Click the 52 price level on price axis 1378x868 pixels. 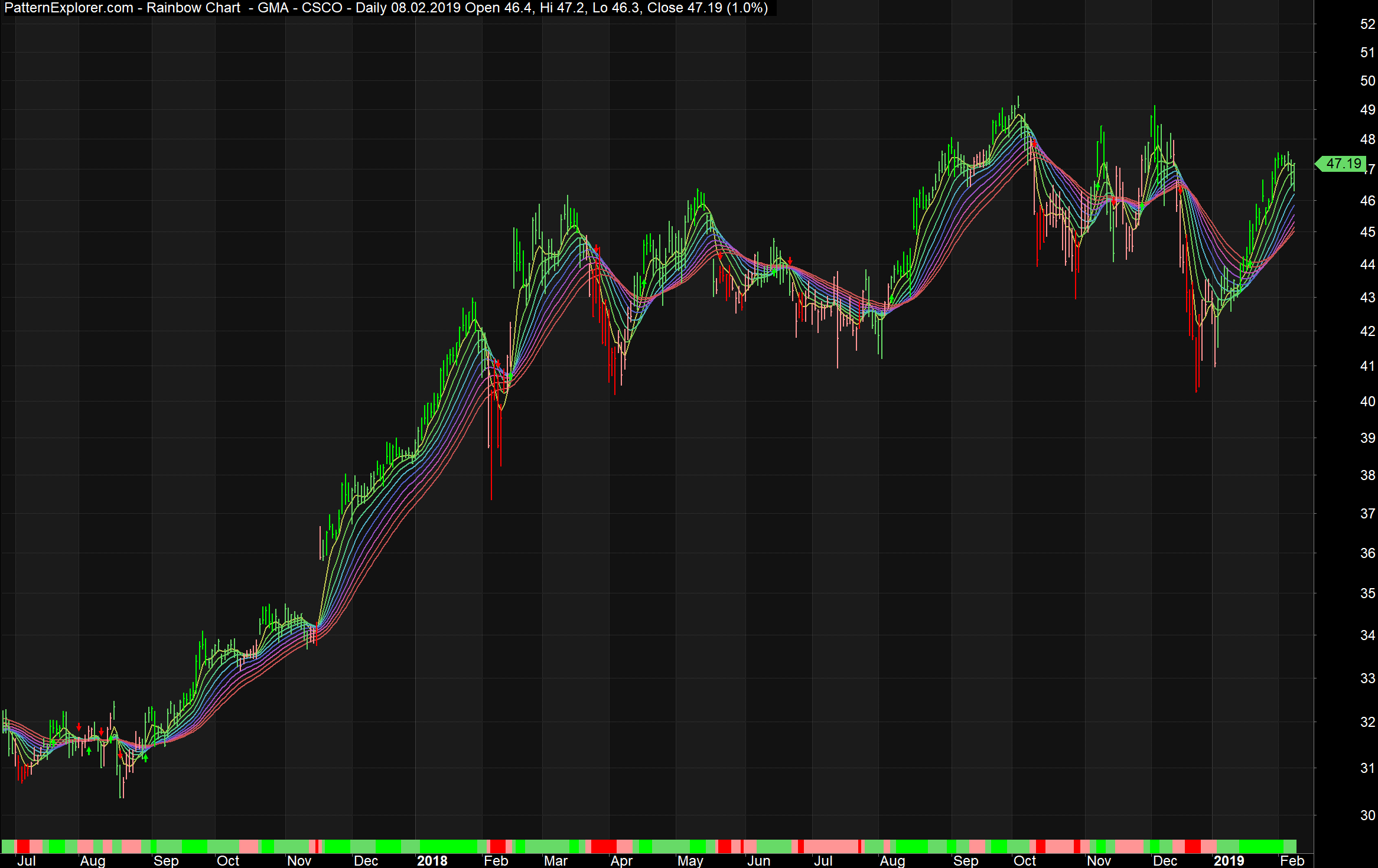pyautogui.click(x=1367, y=24)
